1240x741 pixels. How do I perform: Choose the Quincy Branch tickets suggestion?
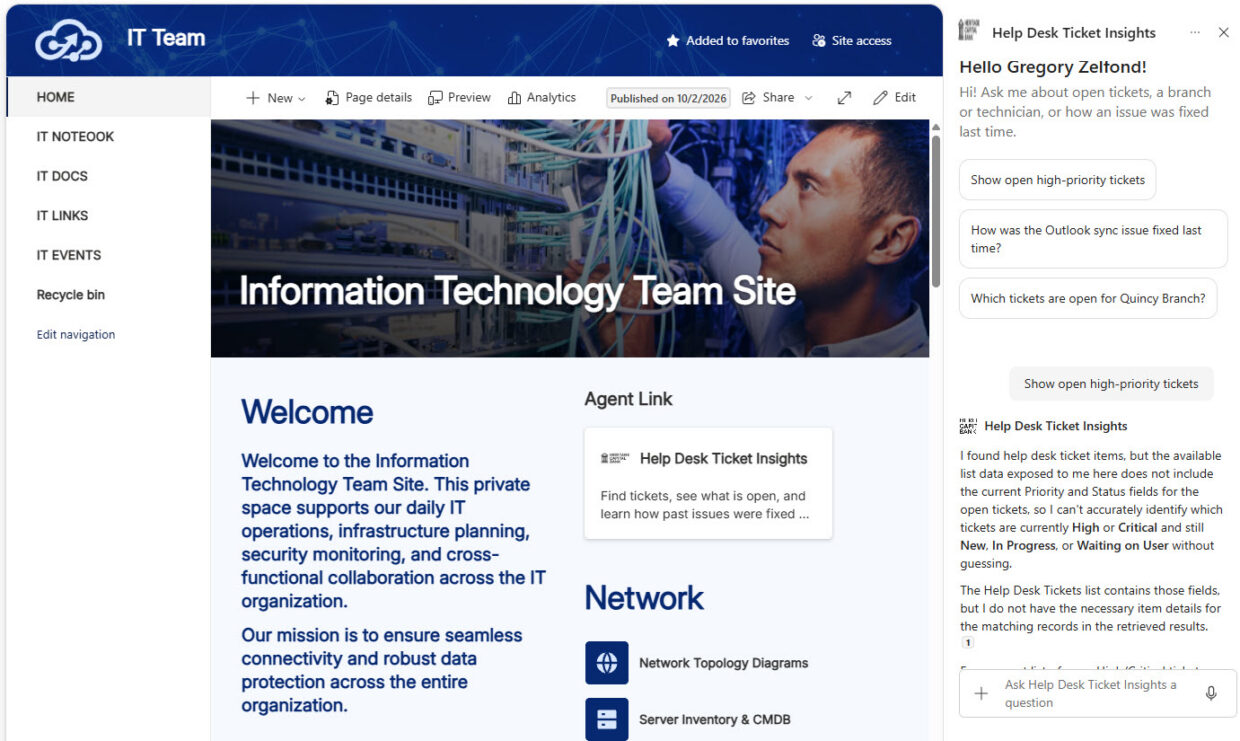click(1088, 298)
